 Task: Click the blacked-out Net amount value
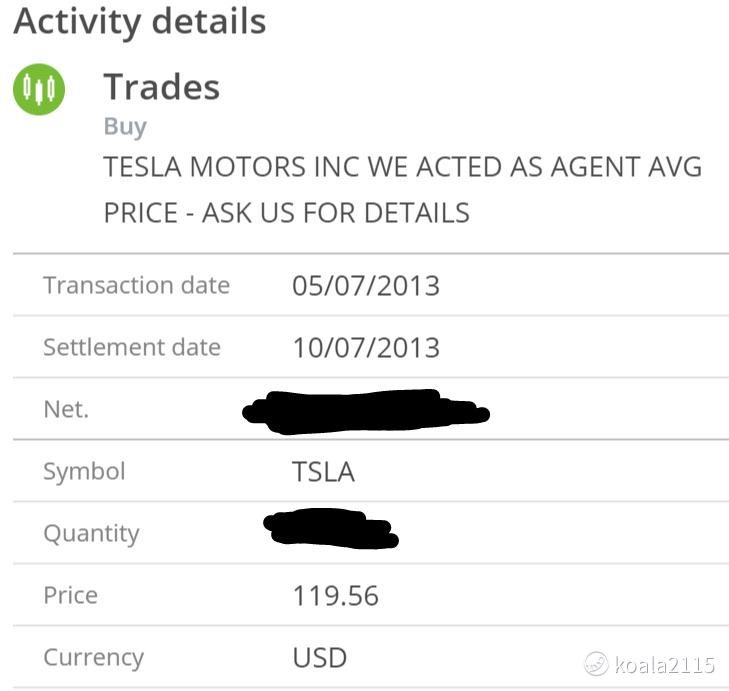[366, 412]
